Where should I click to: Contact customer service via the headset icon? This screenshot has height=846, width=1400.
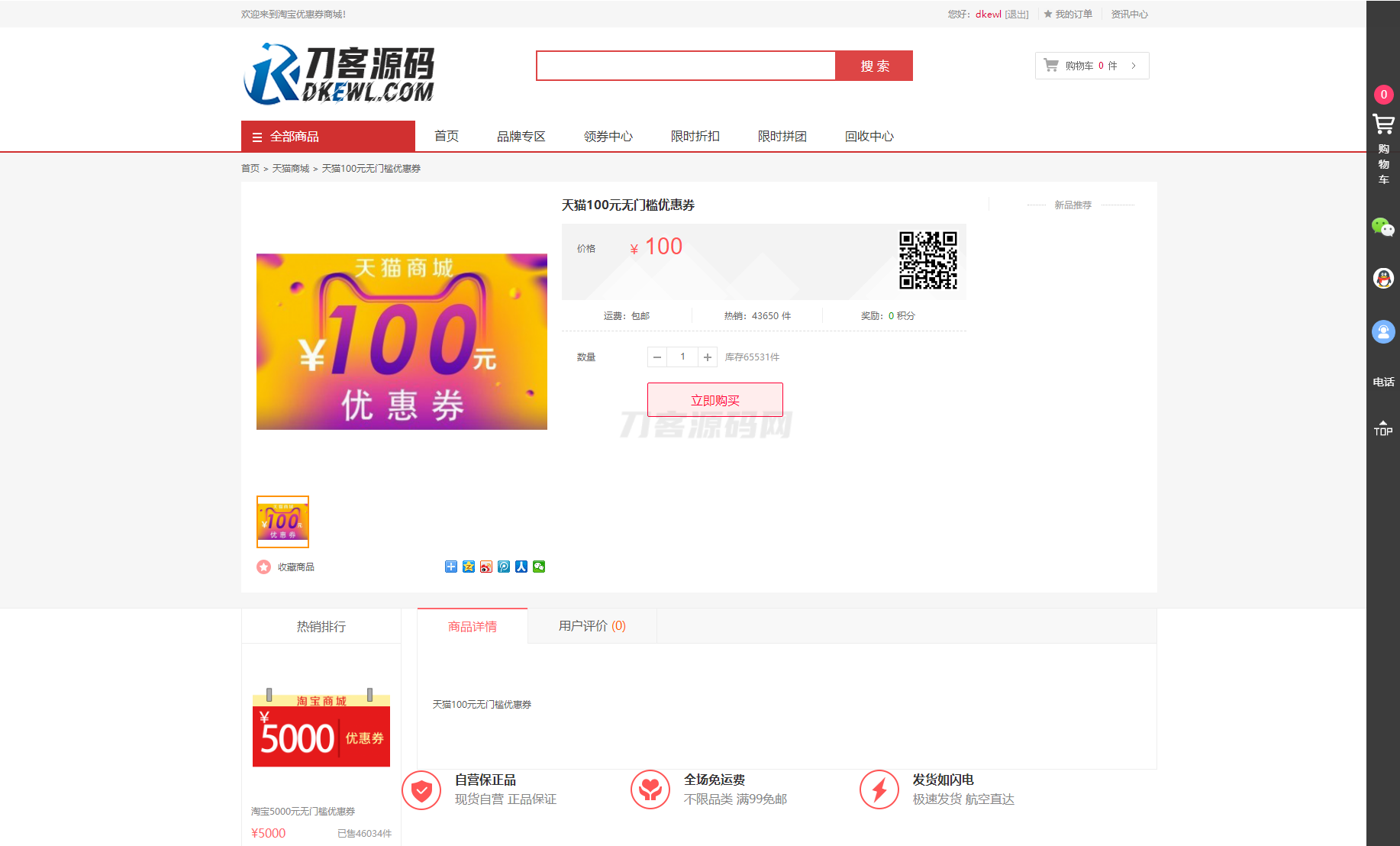click(1383, 331)
